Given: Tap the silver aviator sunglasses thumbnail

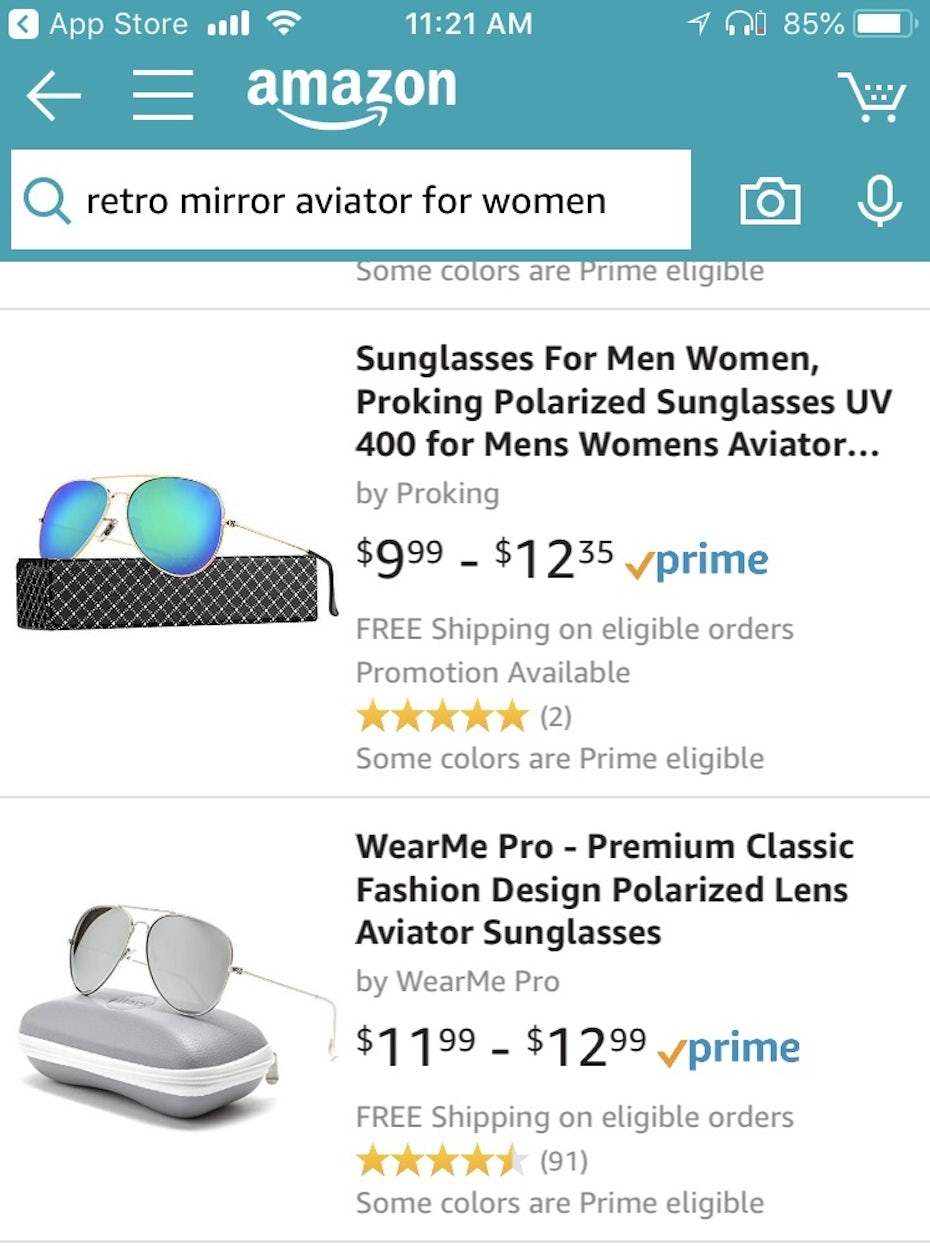Looking at the screenshot, I should pos(176,1009).
